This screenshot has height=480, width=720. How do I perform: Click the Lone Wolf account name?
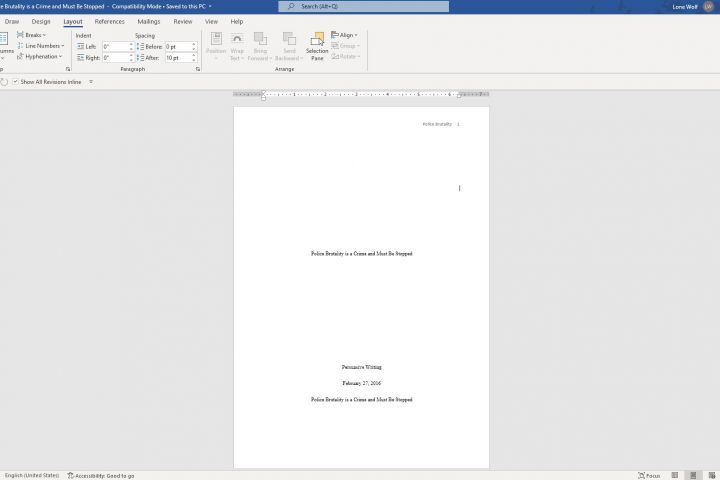click(x=685, y=7)
